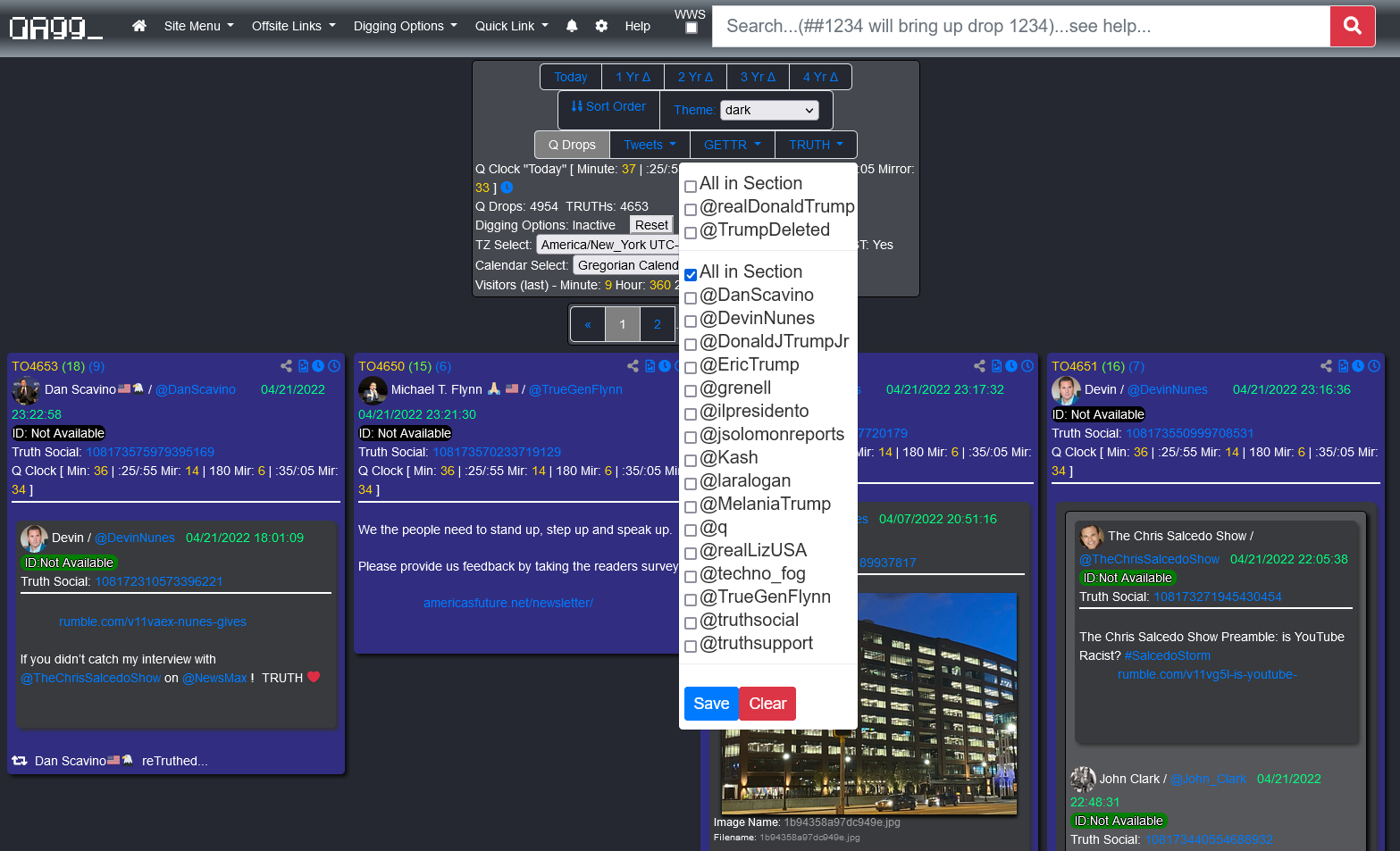Open Gregorian Calendar select

(626, 265)
